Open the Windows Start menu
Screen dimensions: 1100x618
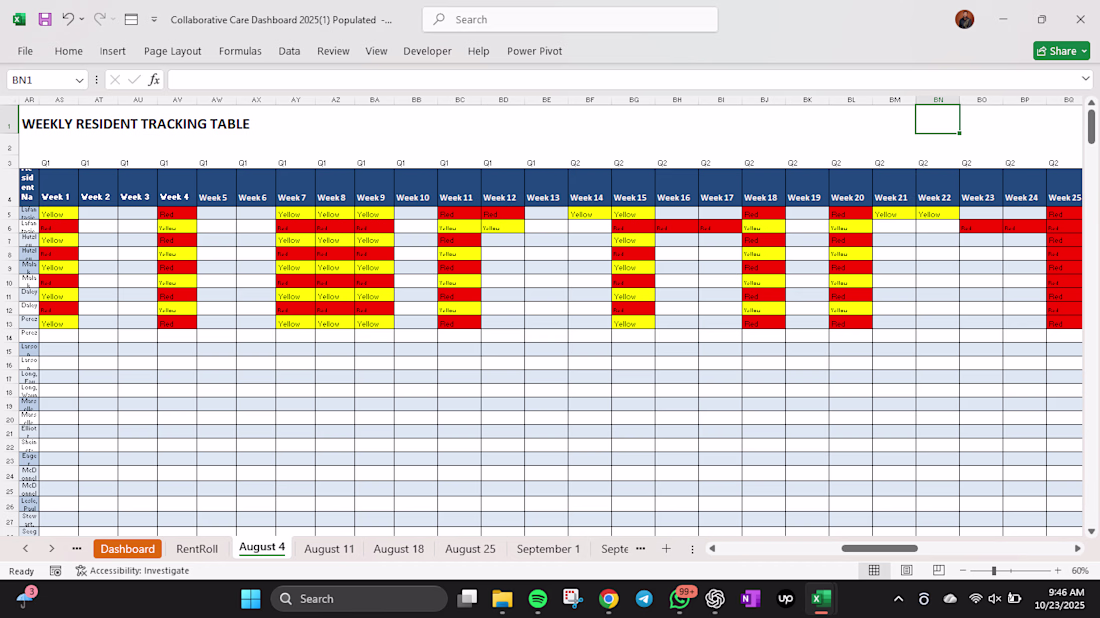tap(250, 599)
